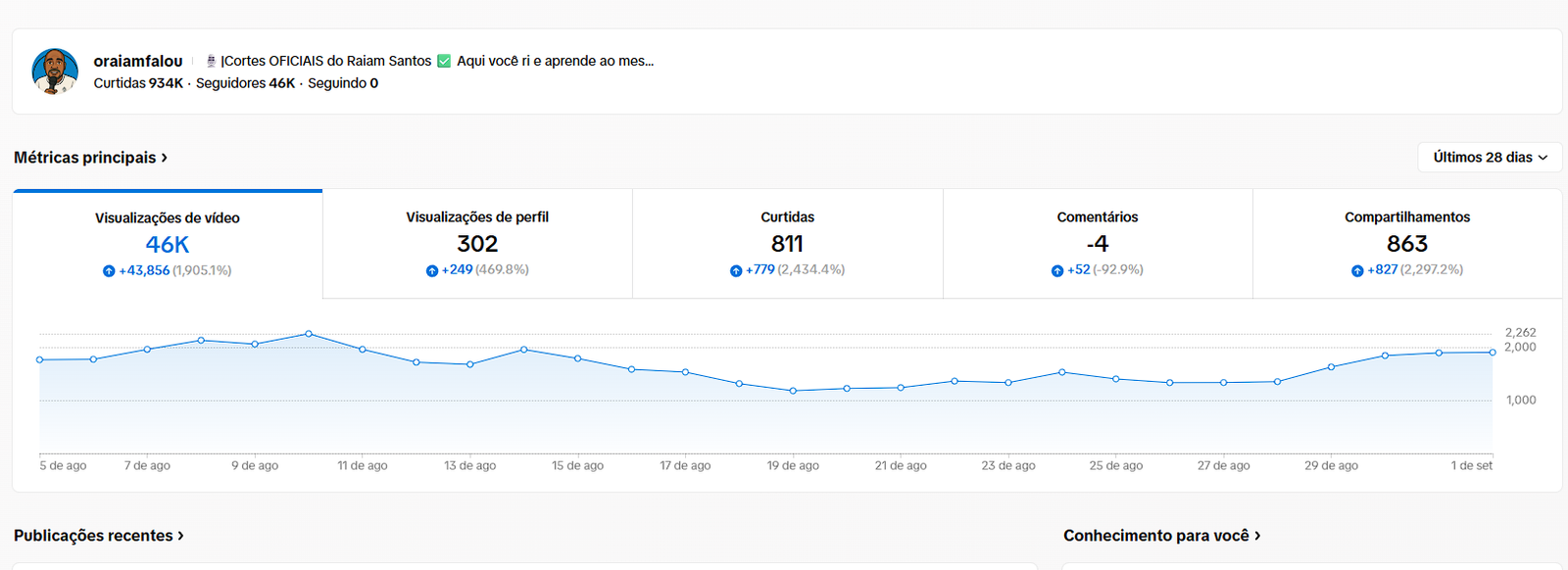Screen dimensions: 1568x570
Task: Expand the "Métricas principais" section chevron
Action: pyautogui.click(x=165, y=158)
